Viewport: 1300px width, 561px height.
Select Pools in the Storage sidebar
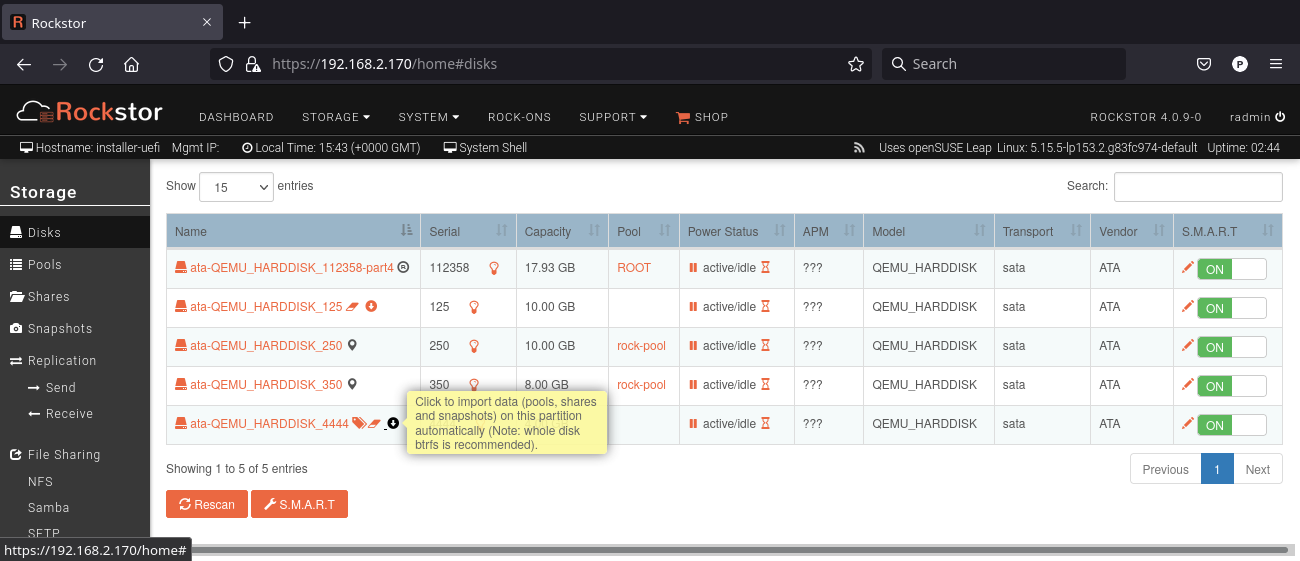tap(45, 265)
